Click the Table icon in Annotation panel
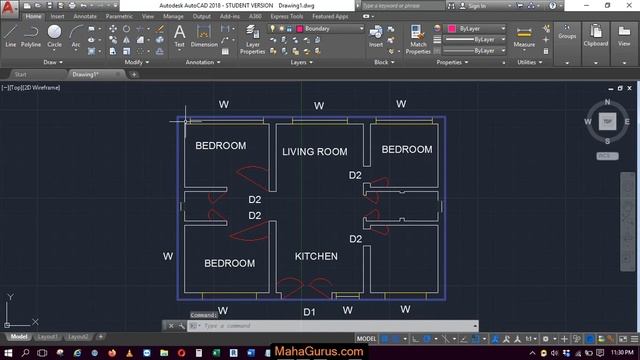This screenshot has height=360, width=640. click(x=225, y=51)
